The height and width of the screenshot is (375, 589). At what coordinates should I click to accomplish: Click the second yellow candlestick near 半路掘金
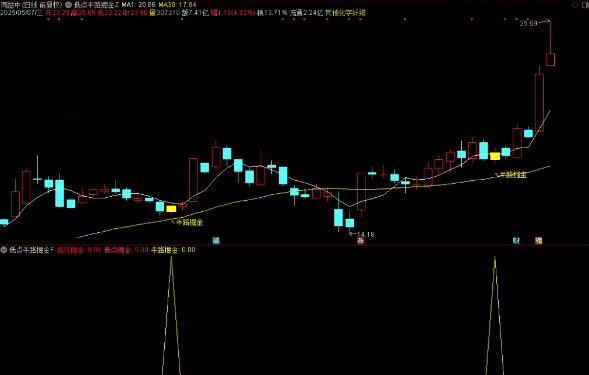click(x=495, y=156)
